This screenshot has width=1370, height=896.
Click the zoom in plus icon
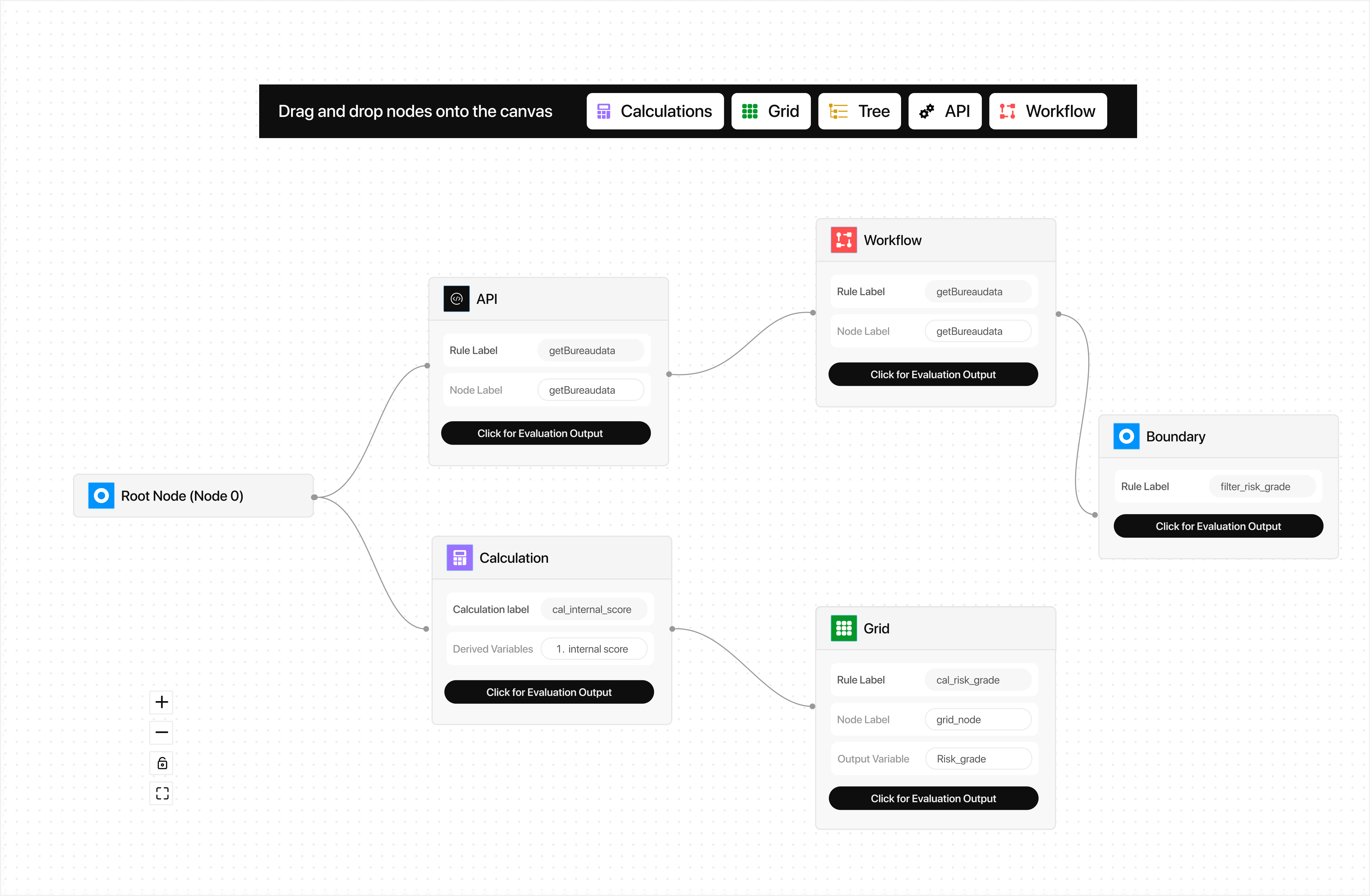pos(162,702)
